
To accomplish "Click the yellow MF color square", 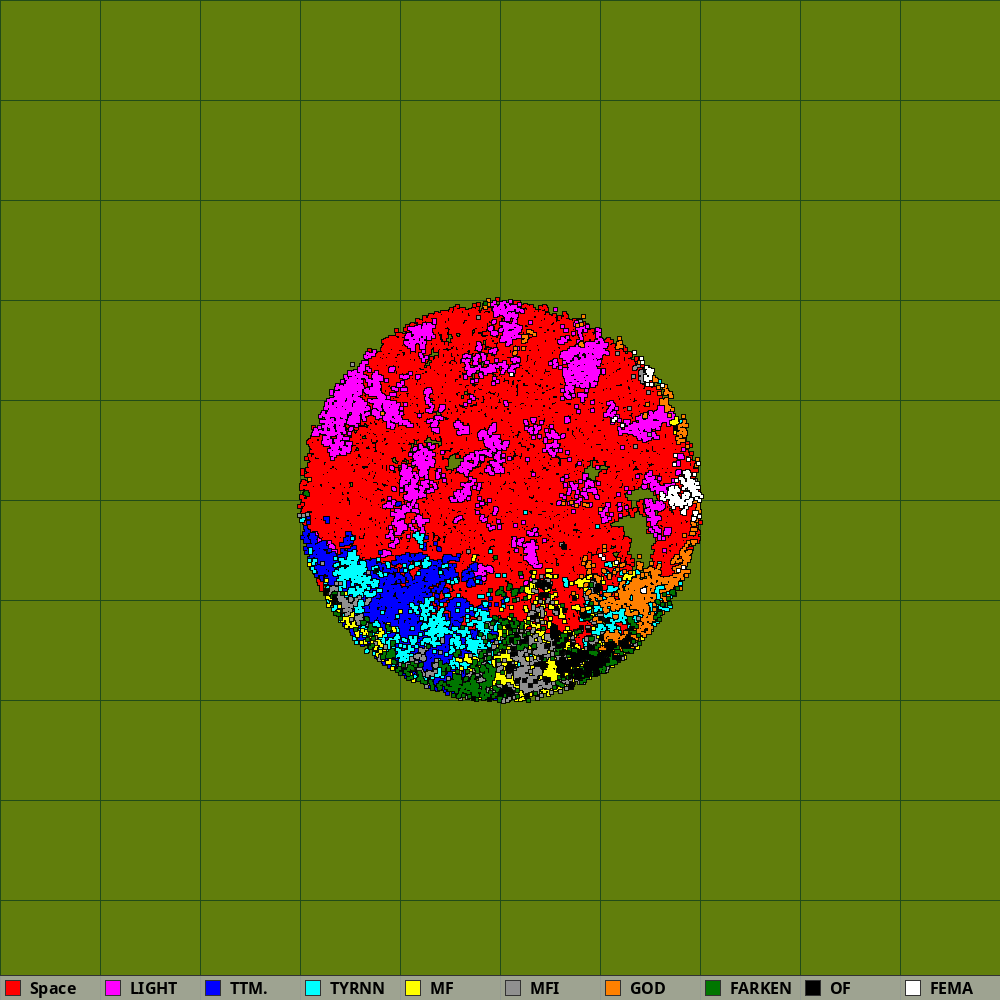I will click(413, 988).
